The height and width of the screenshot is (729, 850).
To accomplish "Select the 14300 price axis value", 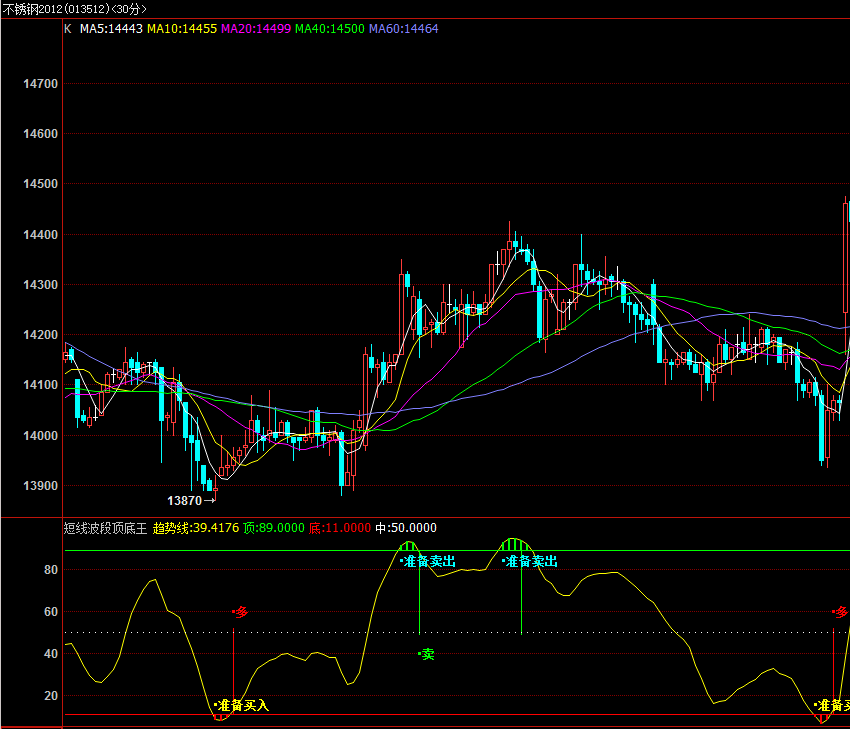I will [x=40, y=285].
